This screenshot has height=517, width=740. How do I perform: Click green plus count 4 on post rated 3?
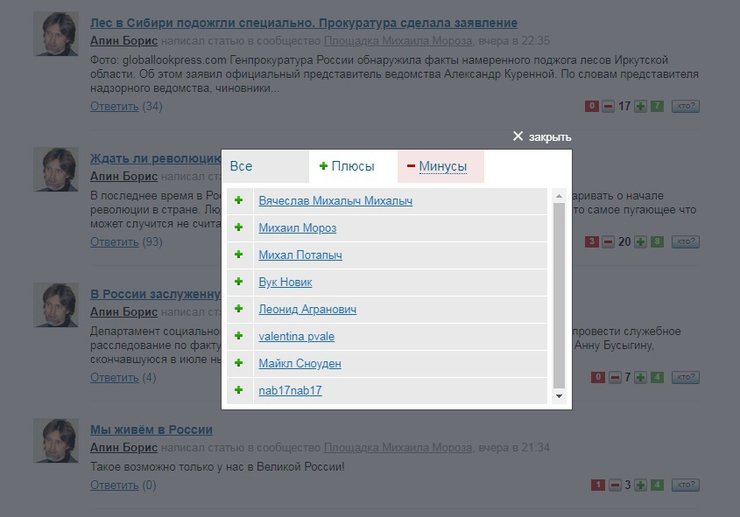(657, 485)
